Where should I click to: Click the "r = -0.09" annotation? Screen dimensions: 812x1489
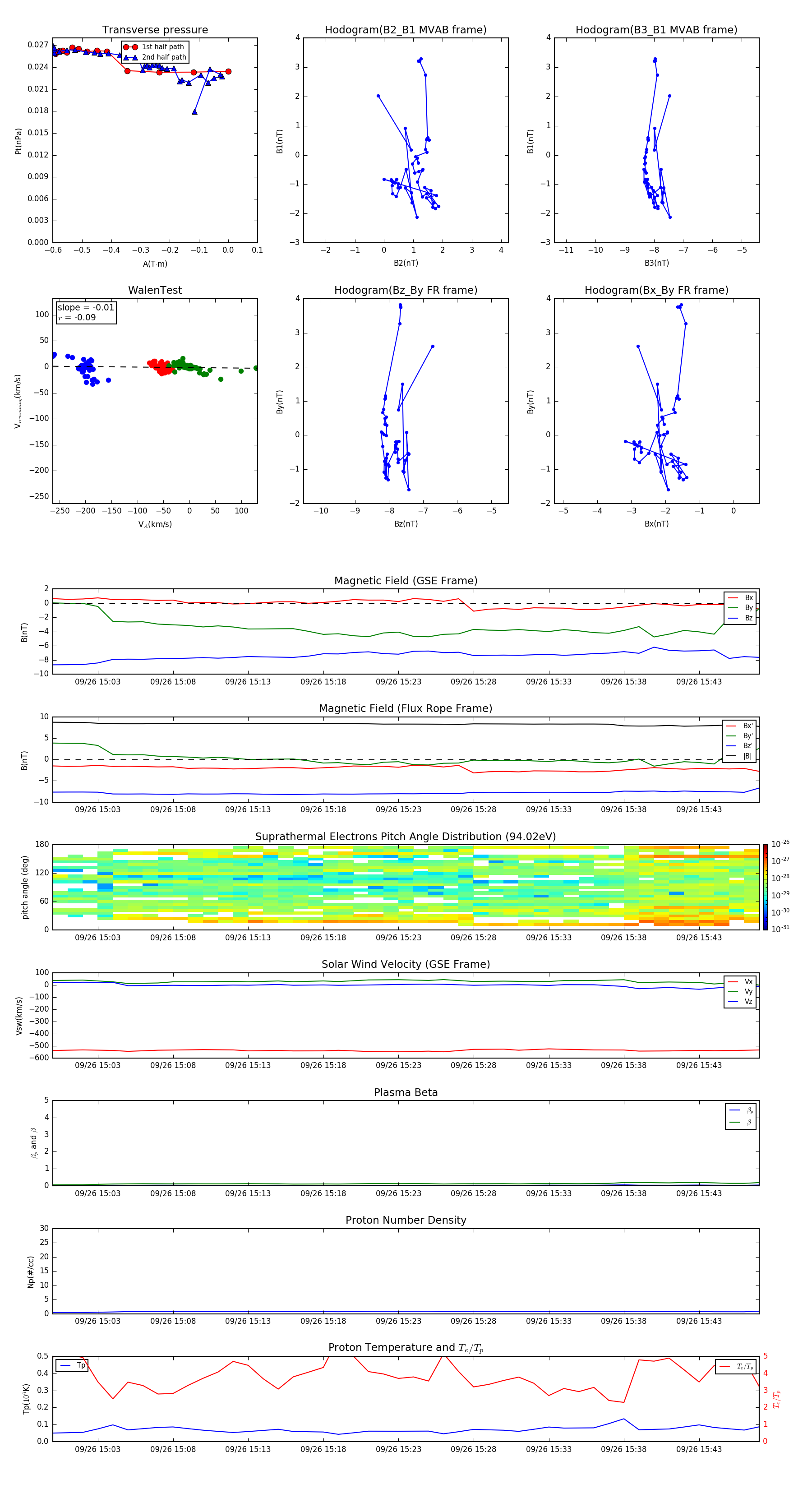point(77,317)
